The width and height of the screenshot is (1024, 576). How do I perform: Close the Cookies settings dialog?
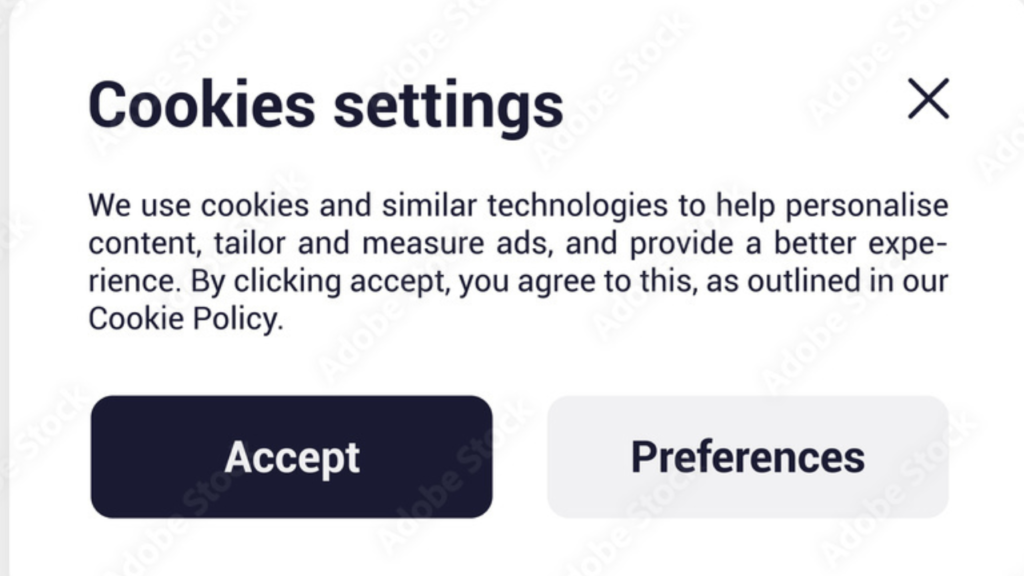pos(928,99)
